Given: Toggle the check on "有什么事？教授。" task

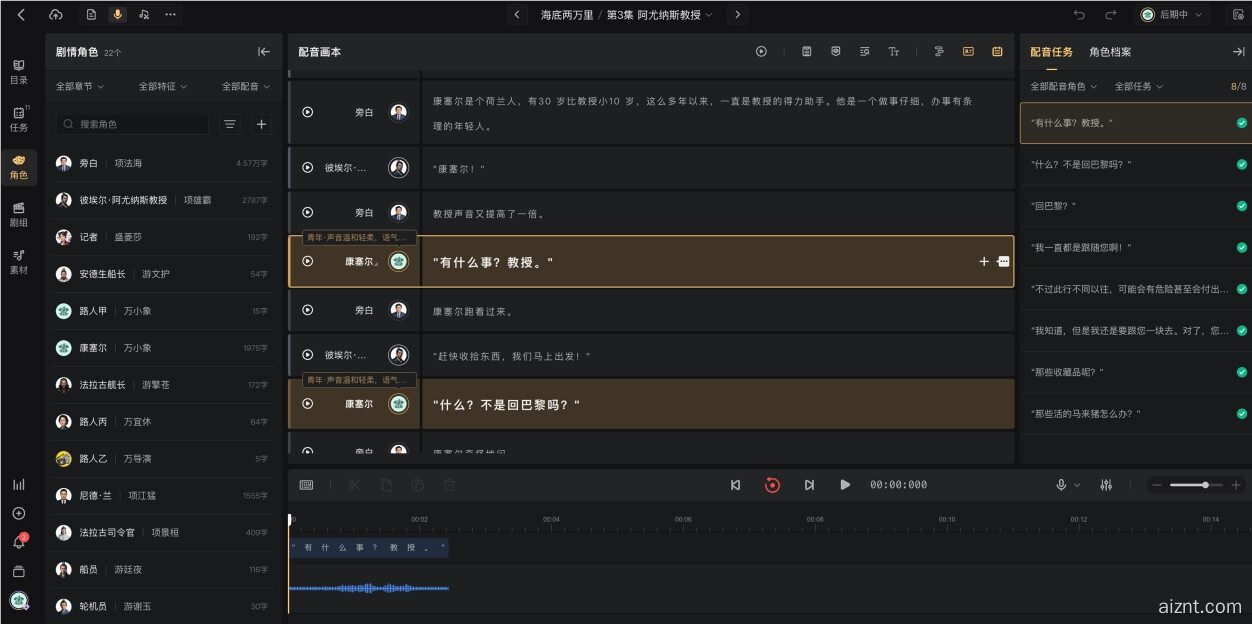Looking at the screenshot, I should [1241, 123].
